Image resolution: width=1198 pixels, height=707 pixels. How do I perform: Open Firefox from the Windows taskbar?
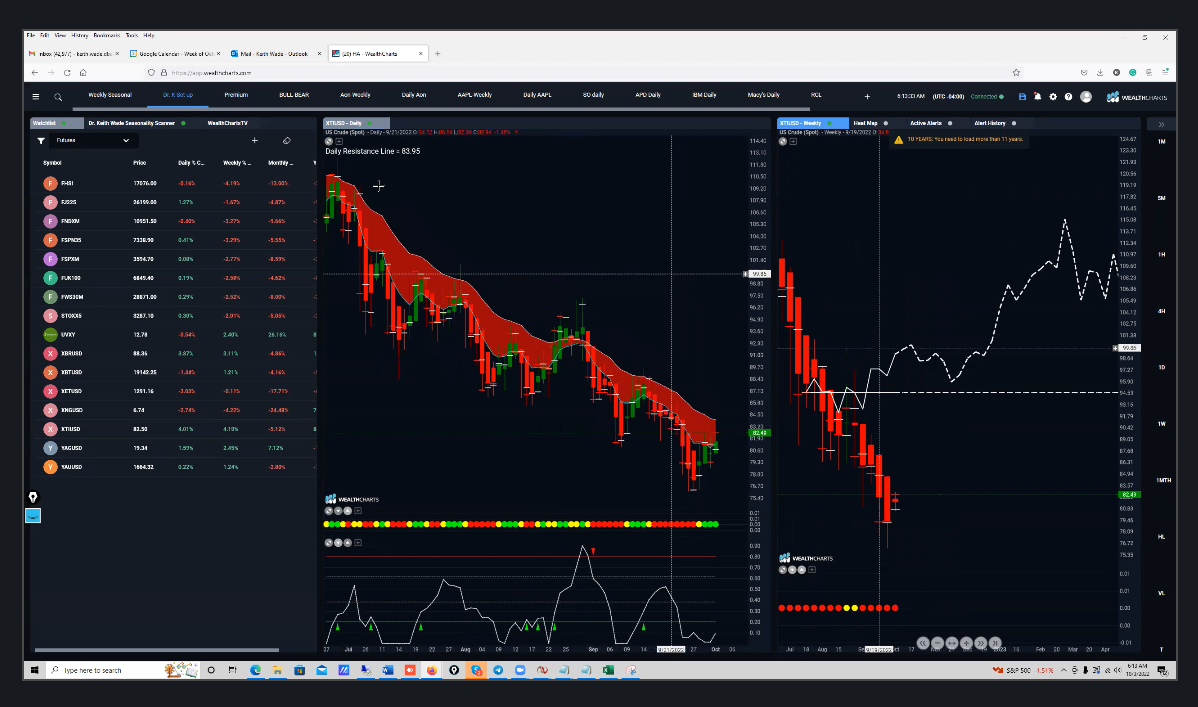432,670
